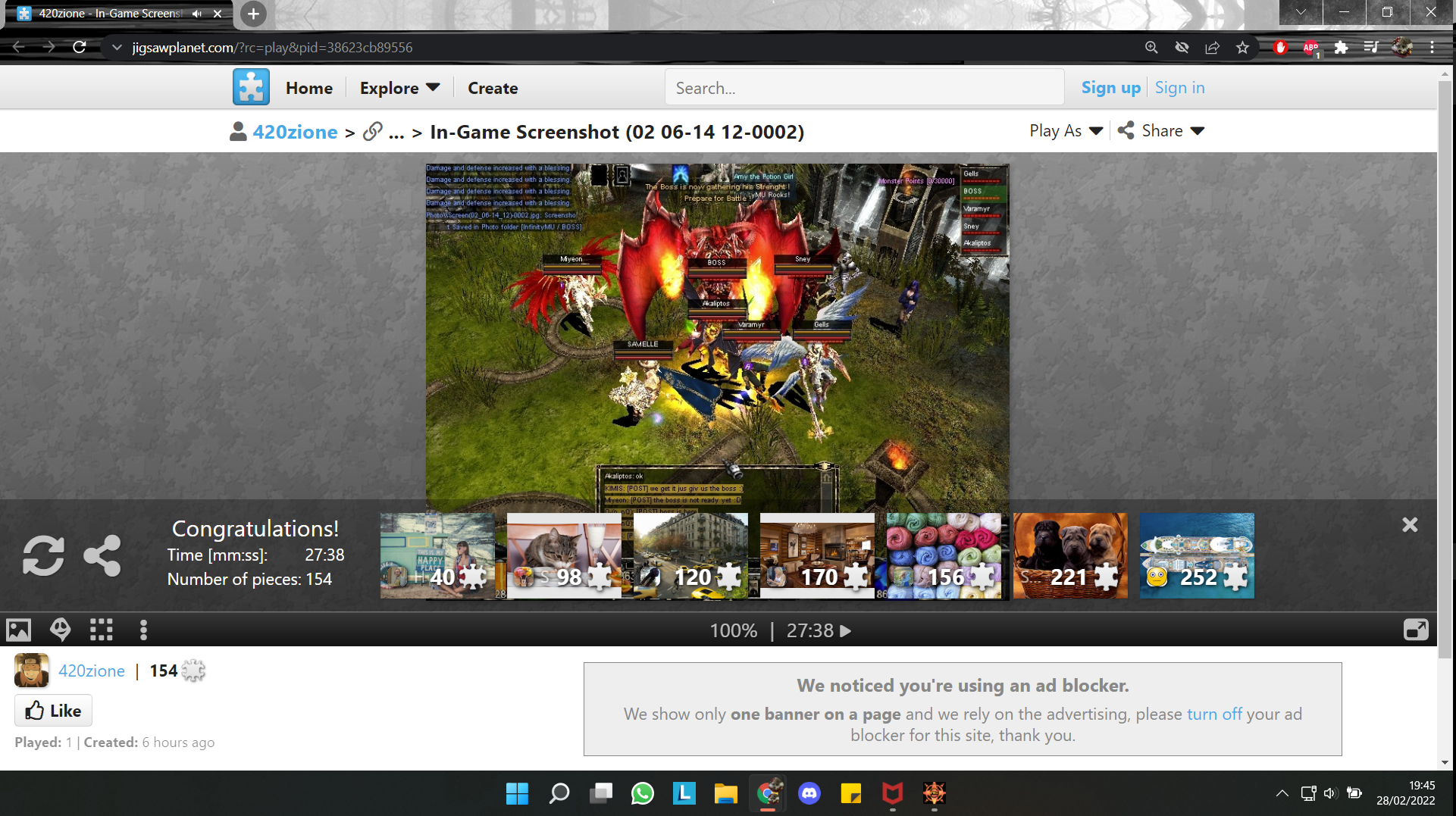Click the timer play arrow
Image resolution: width=1456 pixels, height=816 pixels.
pos(846,630)
